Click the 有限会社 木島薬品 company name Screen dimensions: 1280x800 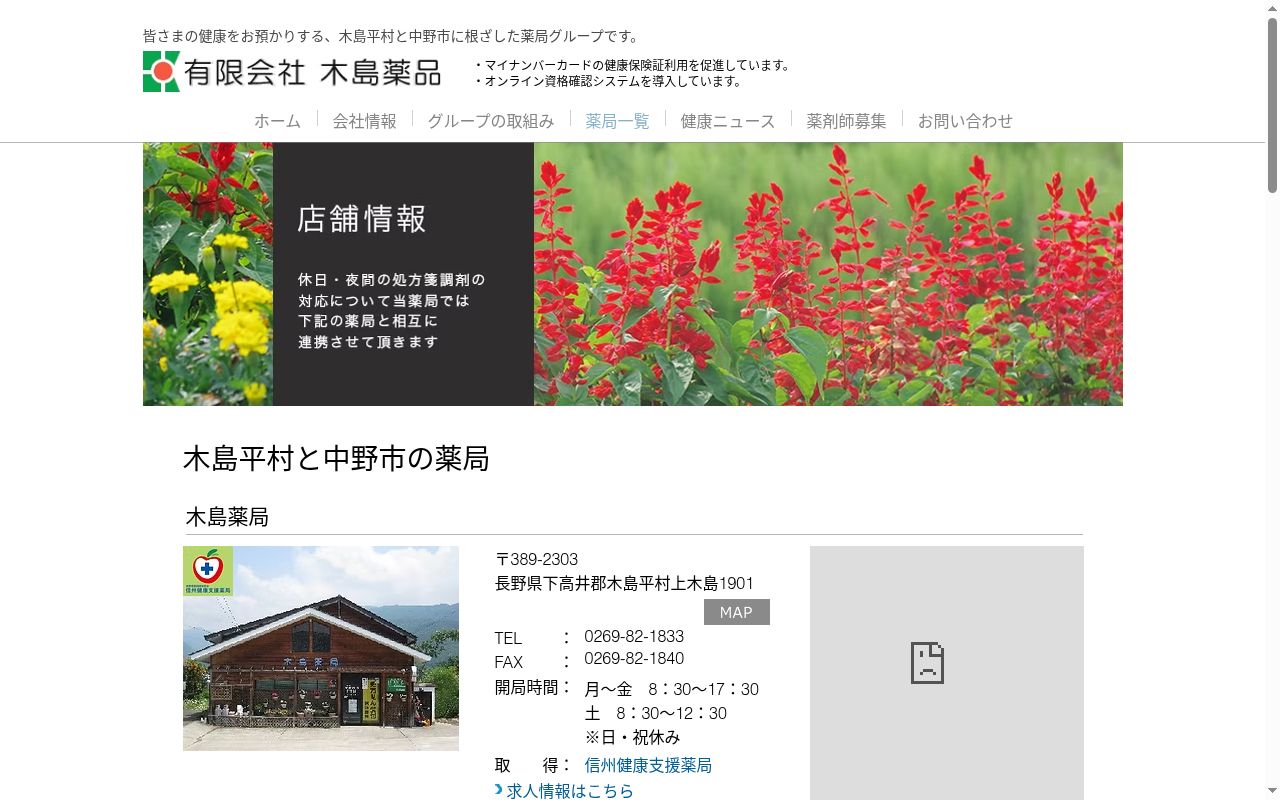(x=312, y=72)
